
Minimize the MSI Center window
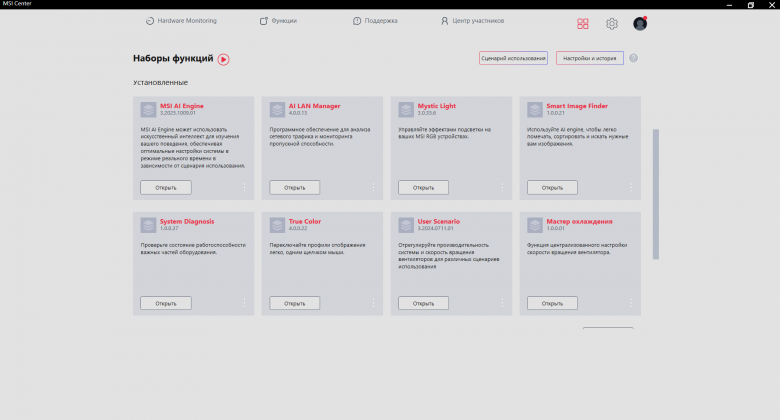(x=729, y=4)
